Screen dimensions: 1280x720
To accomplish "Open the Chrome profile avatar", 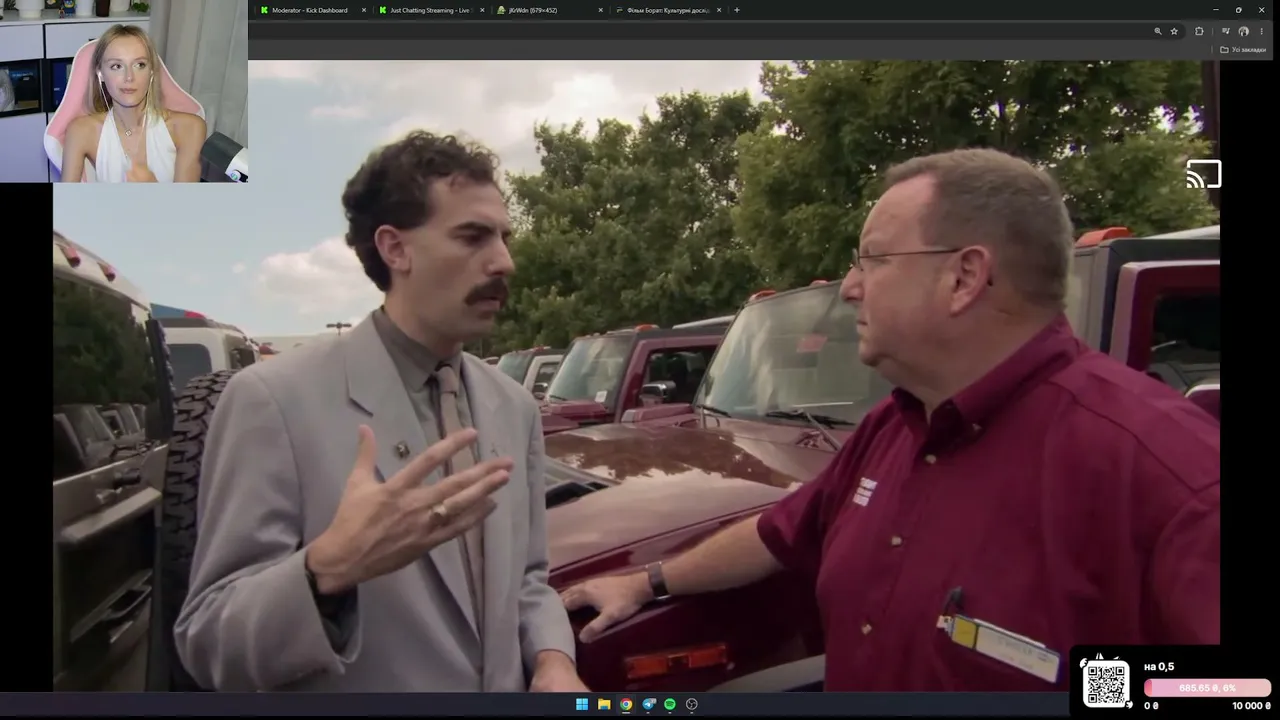I will pos(1243,31).
